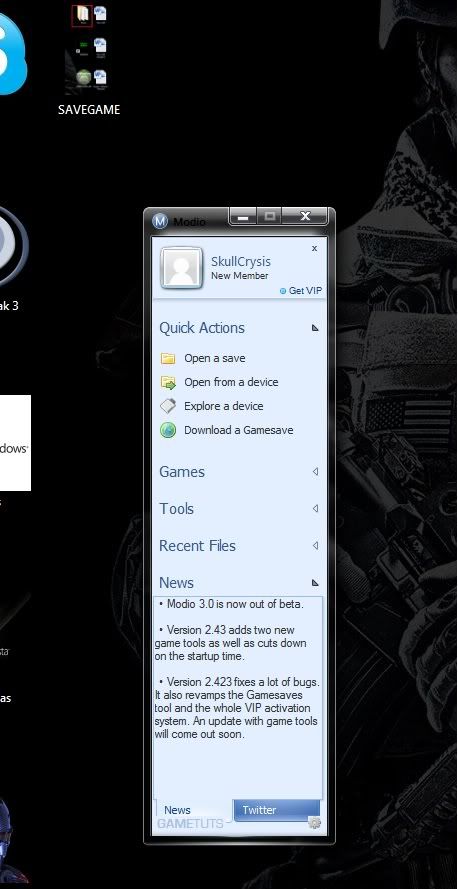458x889 pixels.
Task: Click the Version 2.43 news item
Action: point(231,643)
